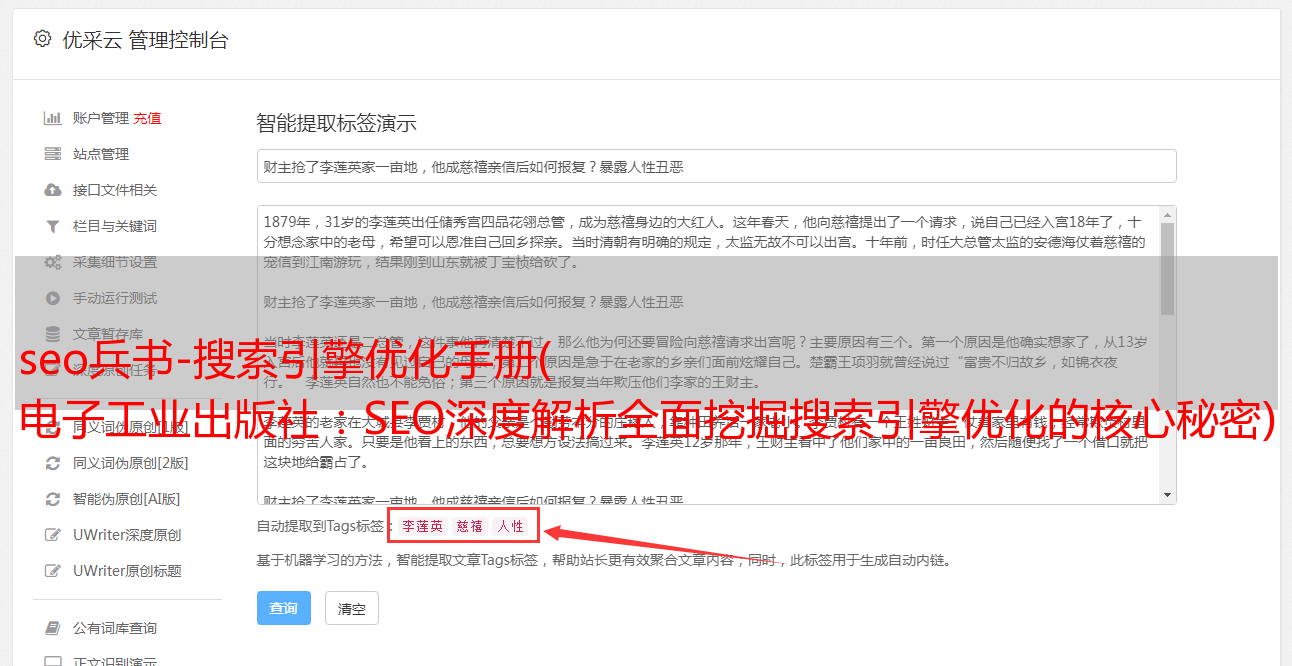Open 同义词伪原创[2版] in the sidebar
The width and height of the screenshot is (1292, 666).
(131, 463)
